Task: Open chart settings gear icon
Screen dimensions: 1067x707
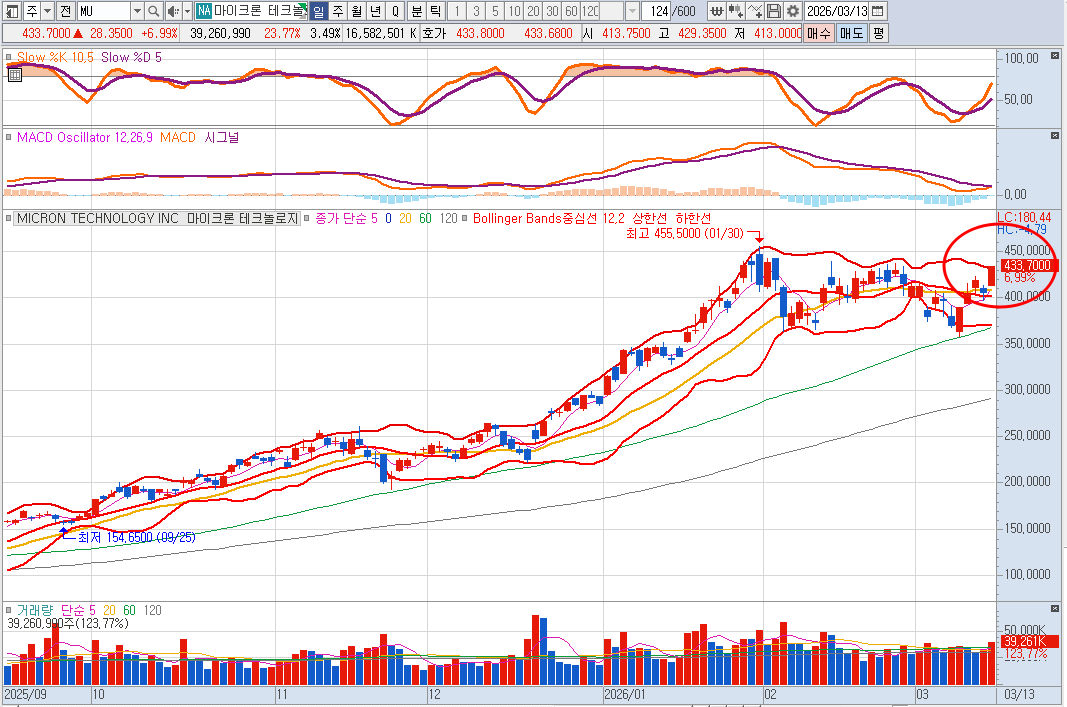Action: click(x=792, y=11)
